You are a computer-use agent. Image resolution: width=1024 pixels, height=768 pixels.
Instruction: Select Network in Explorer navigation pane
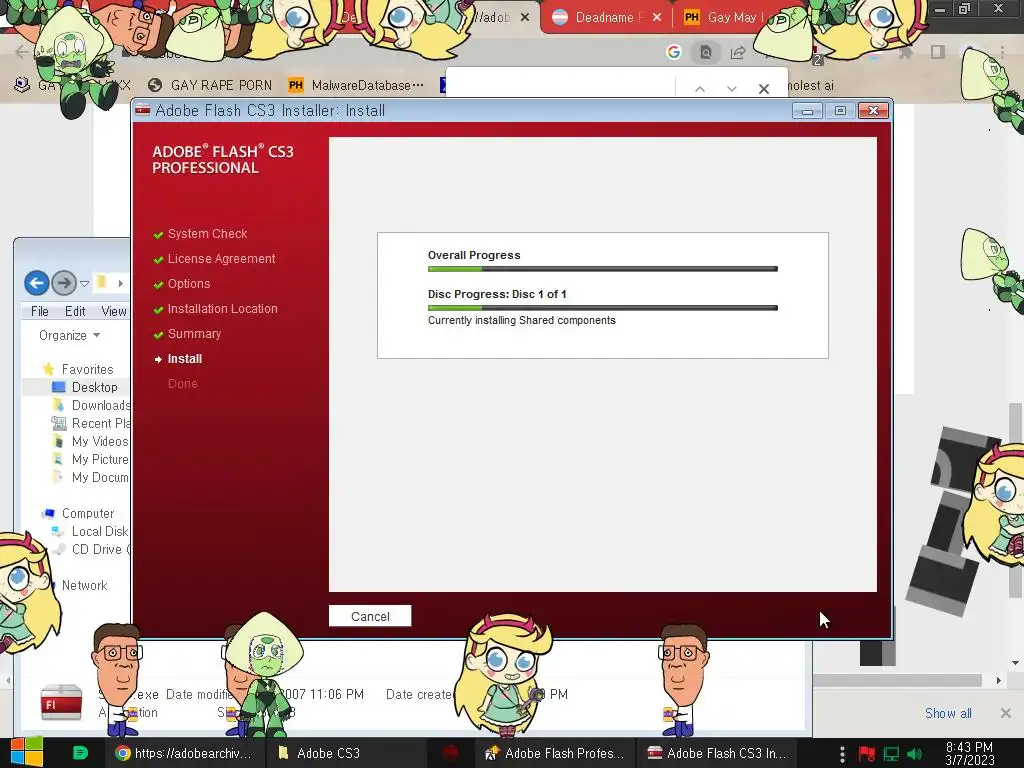(84, 585)
